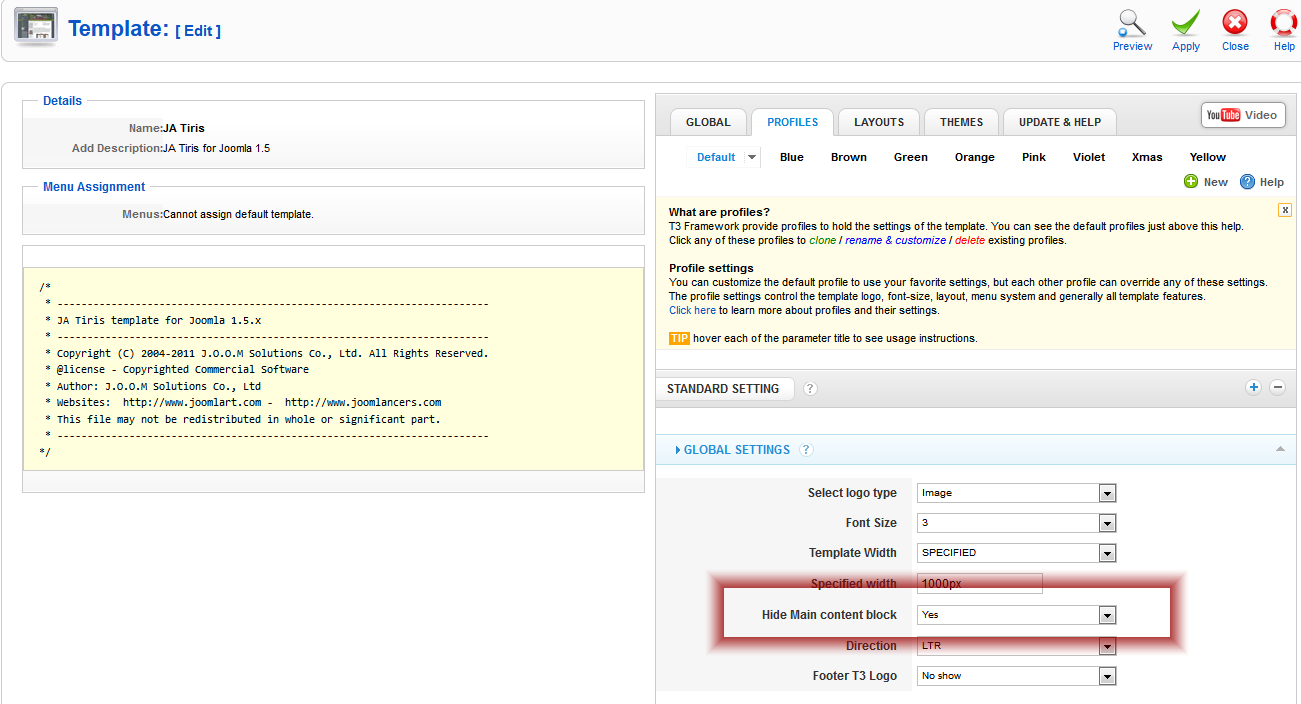Open the Font Size dropdown
This screenshot has height=704, width=1301.
(x=1016, y=523)
